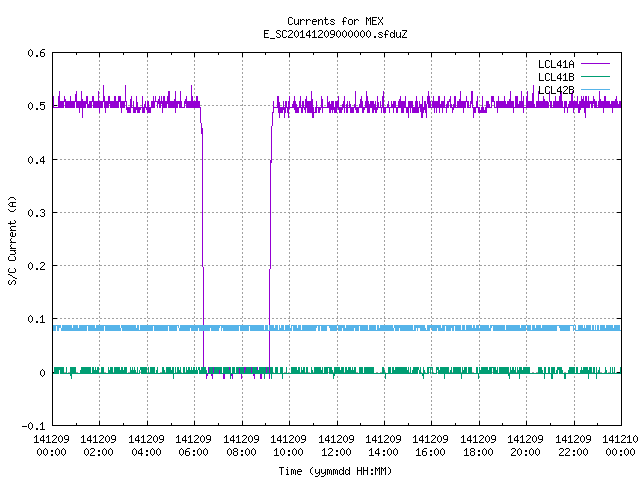
Task: Select the file name E_SC20141209000000.sfduZ
Action: point(335,34)
